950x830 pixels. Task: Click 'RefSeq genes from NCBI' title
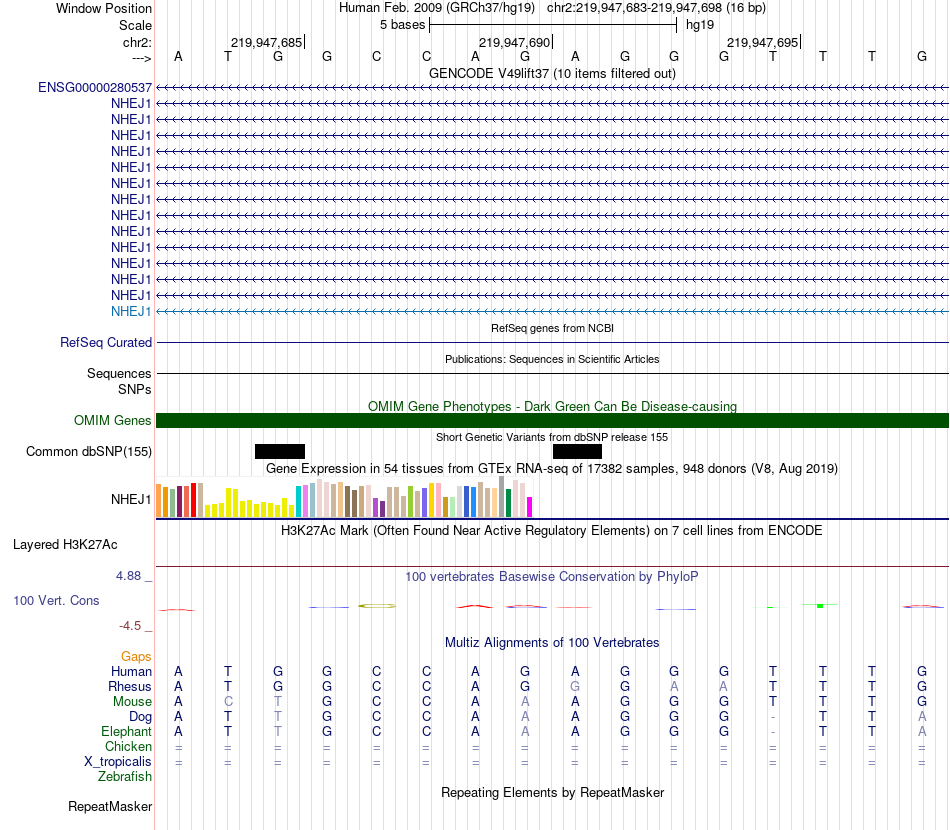552,328
